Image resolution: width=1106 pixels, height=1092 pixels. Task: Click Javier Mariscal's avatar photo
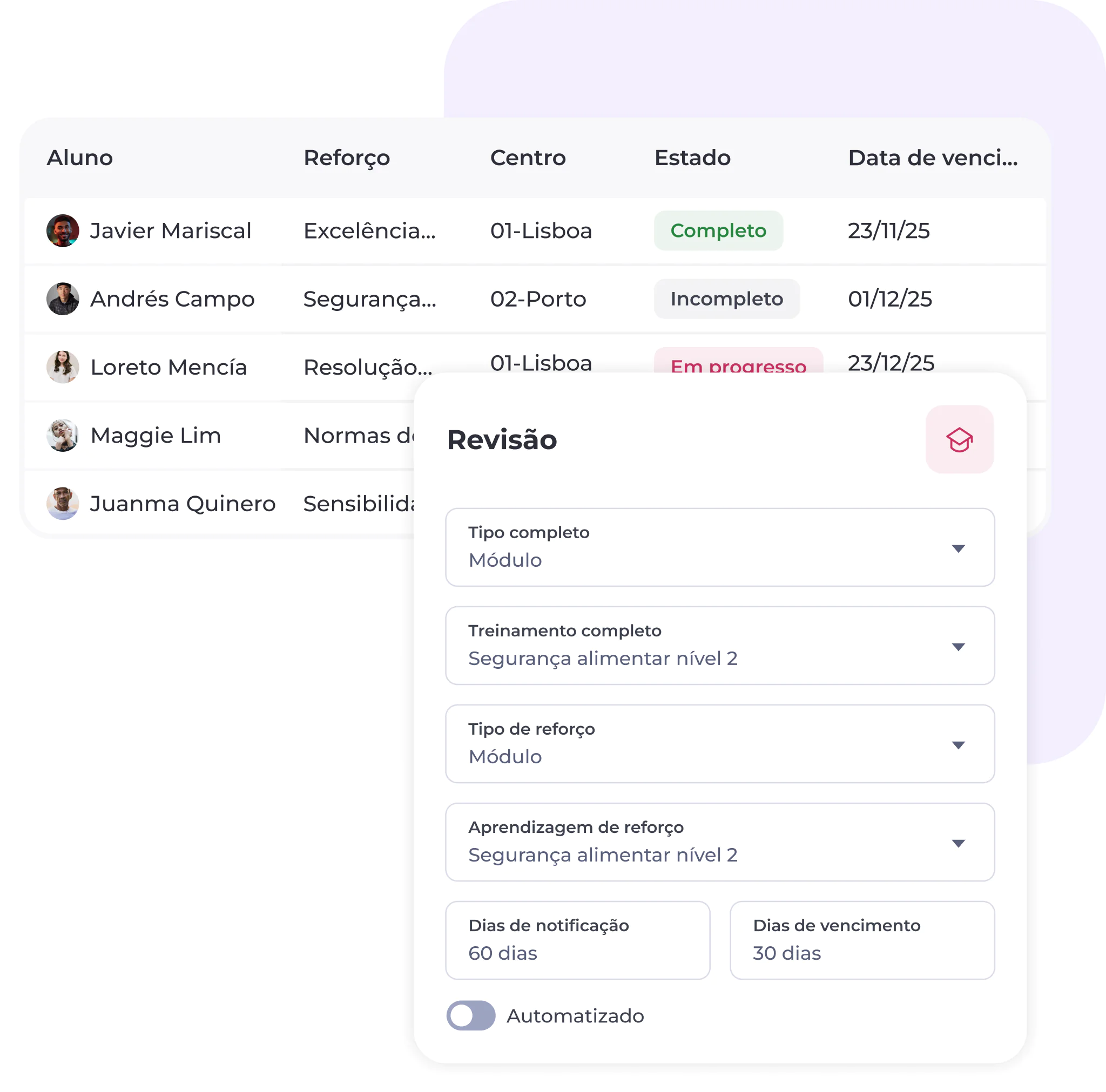click(63, 230)
